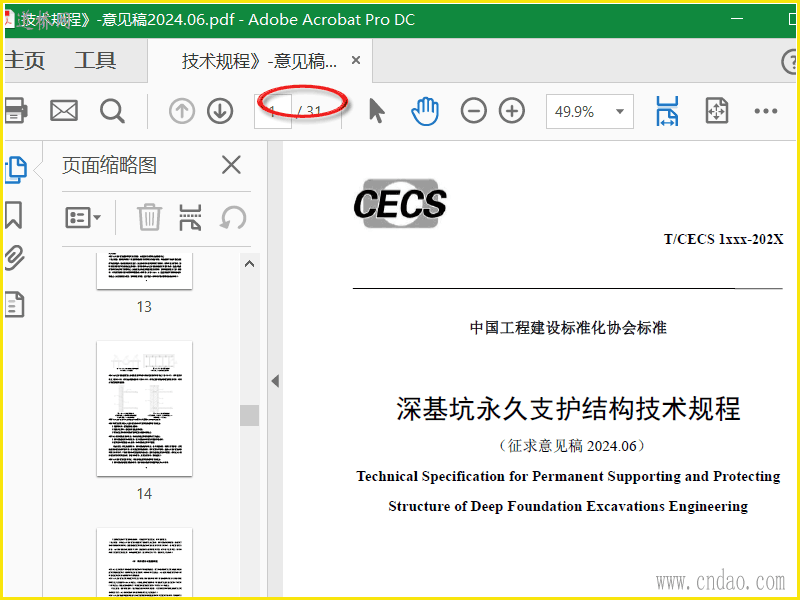Open the Find text magnifier
Screen dimensions: 800x600
click(112, 111)
